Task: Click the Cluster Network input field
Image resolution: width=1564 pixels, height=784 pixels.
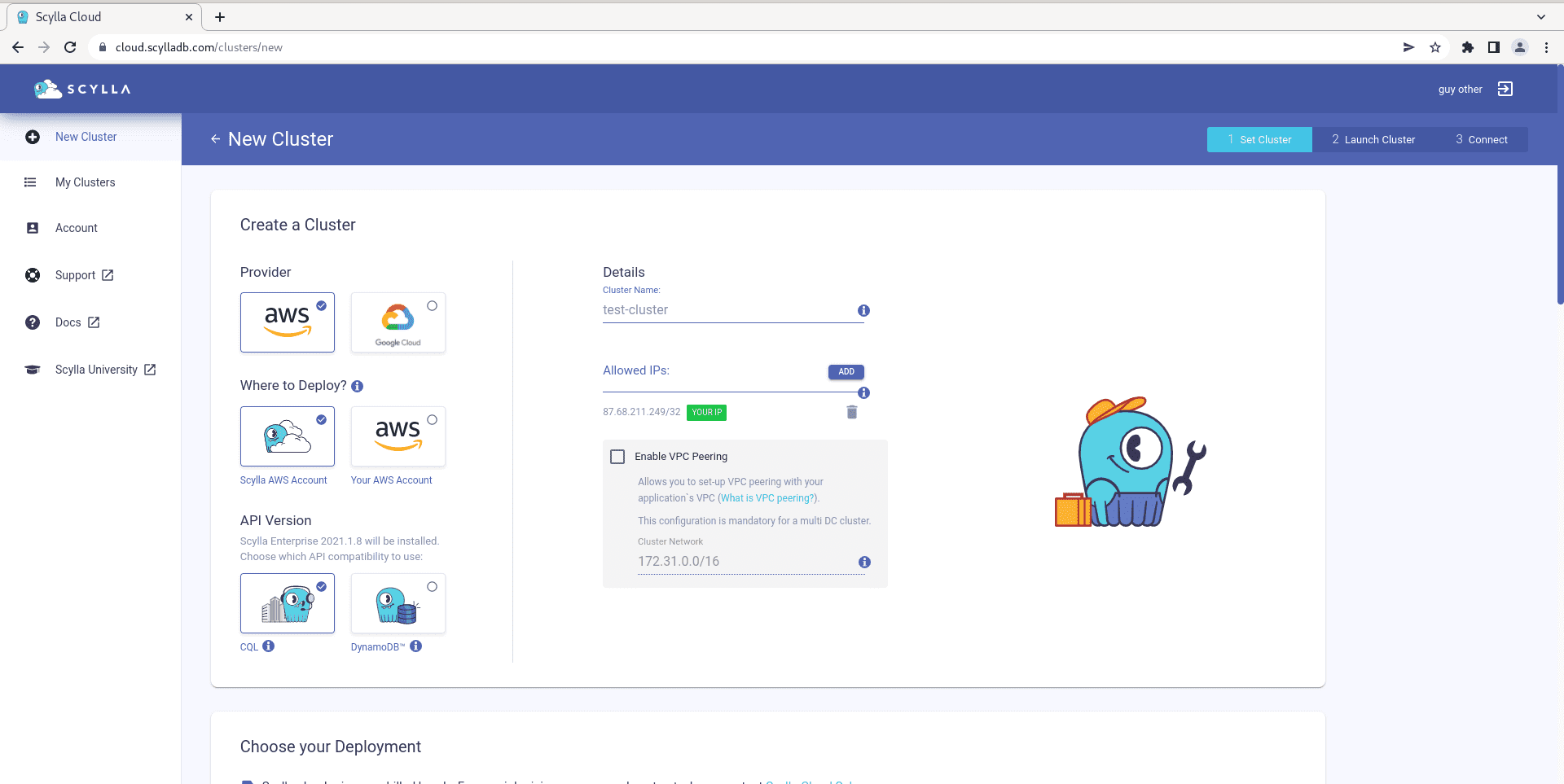Action: [745, 562]
